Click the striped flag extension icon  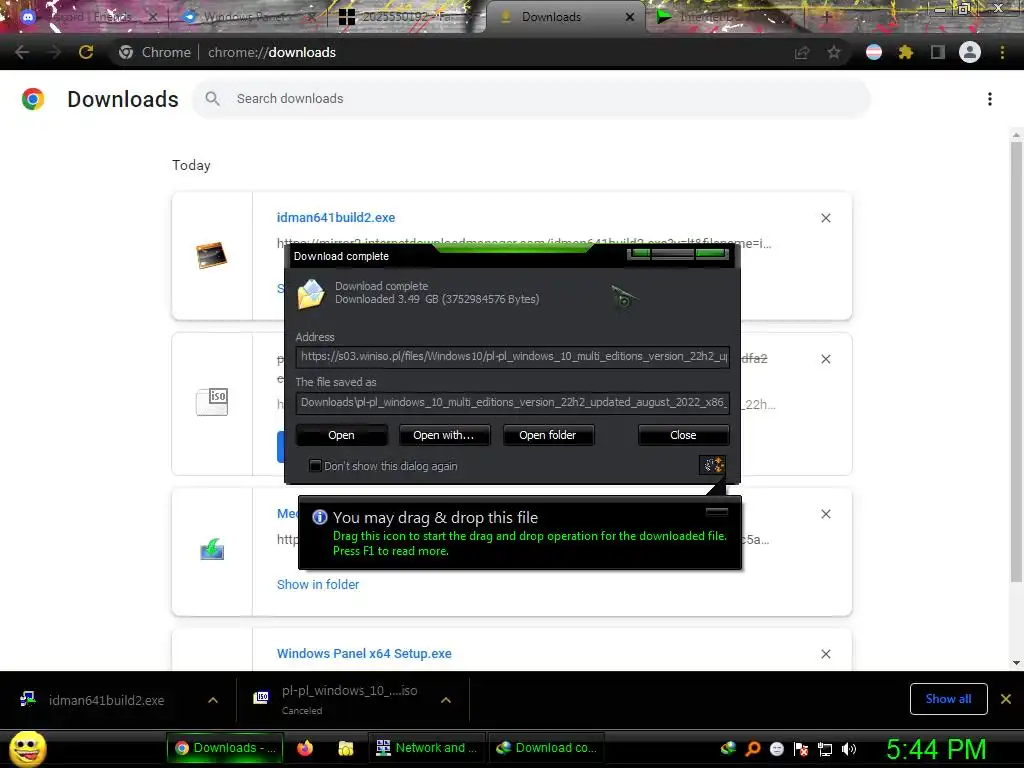point(874,52)
